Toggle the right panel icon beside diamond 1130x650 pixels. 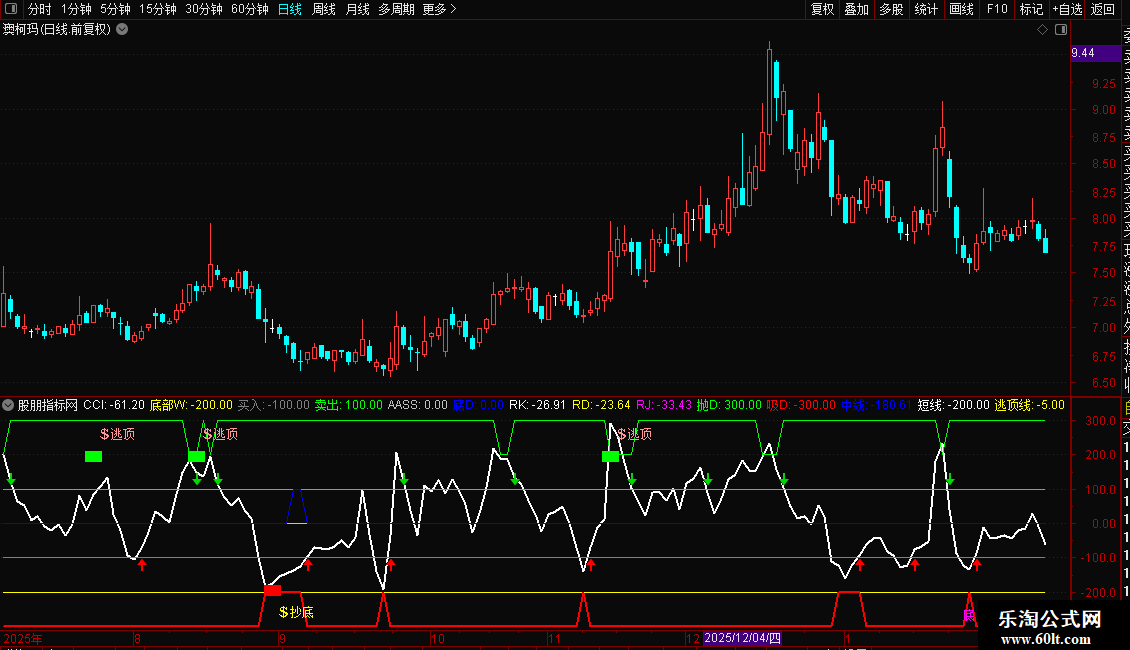tap(1061, 30)
